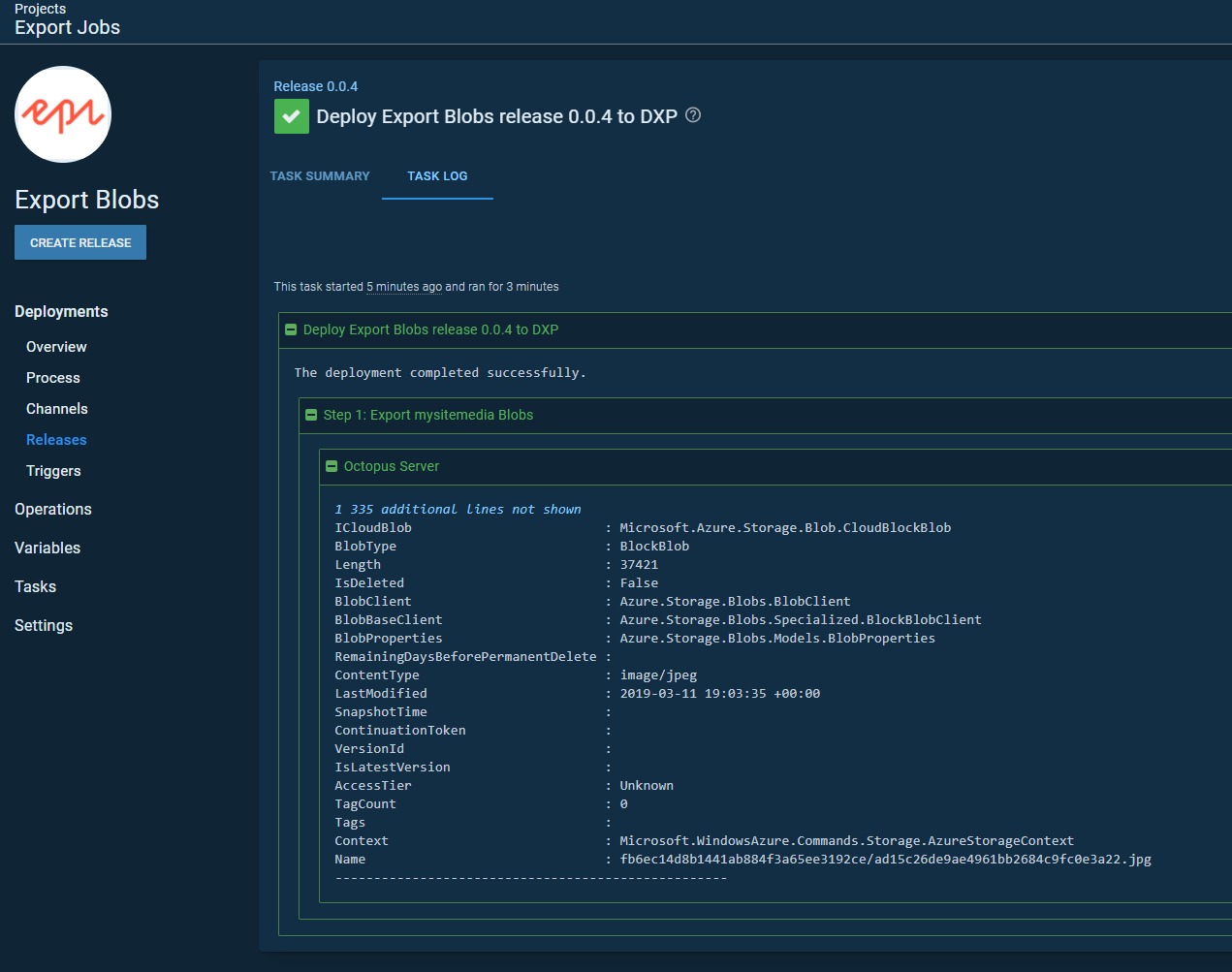Select Releases in the sidebar
This screenshot has width=1232, height=972.
[56, 440]
